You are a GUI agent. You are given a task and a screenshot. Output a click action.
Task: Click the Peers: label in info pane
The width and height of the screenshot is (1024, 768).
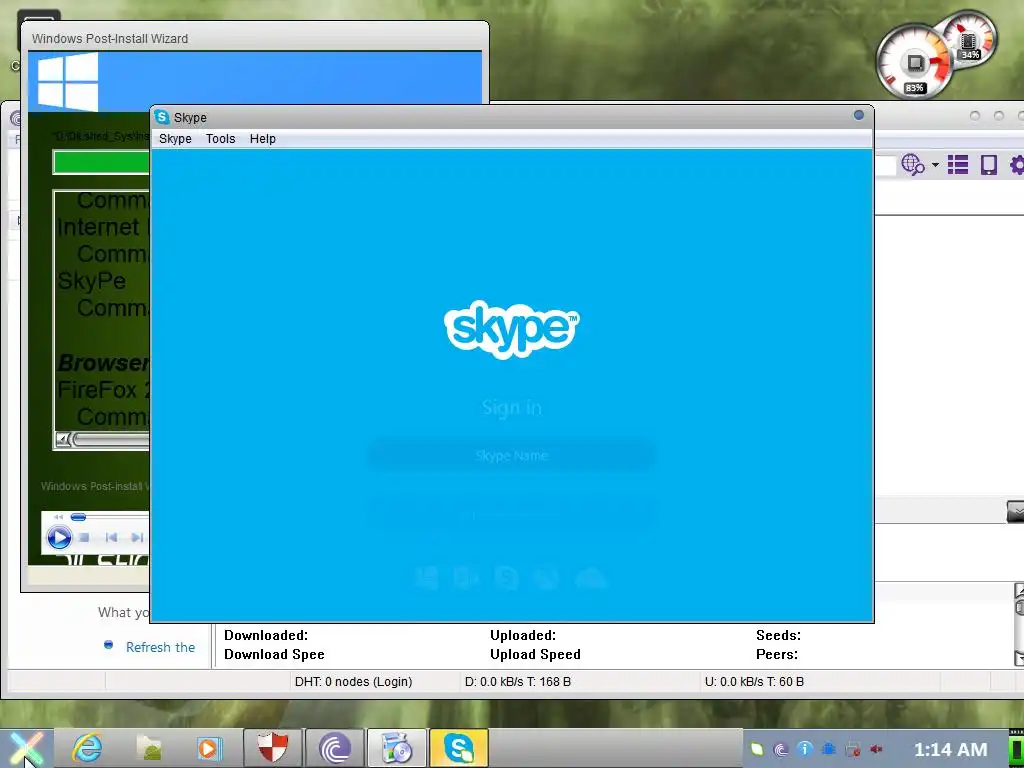(x=777, y=654)
